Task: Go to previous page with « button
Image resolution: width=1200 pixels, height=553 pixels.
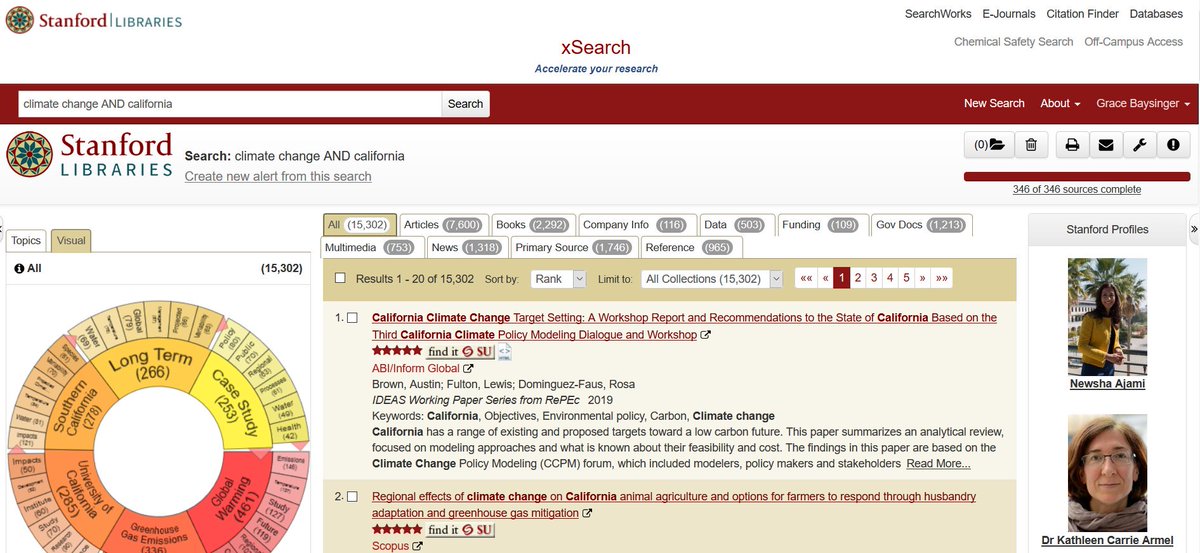Action: click(x=825, y=279)
